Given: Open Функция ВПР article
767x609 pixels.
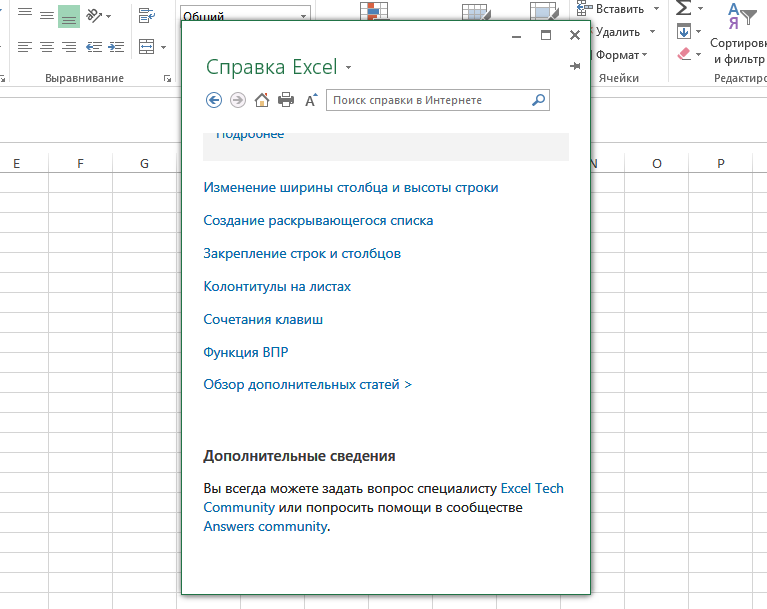Looking at the screenshot, I should pos(246,352).
